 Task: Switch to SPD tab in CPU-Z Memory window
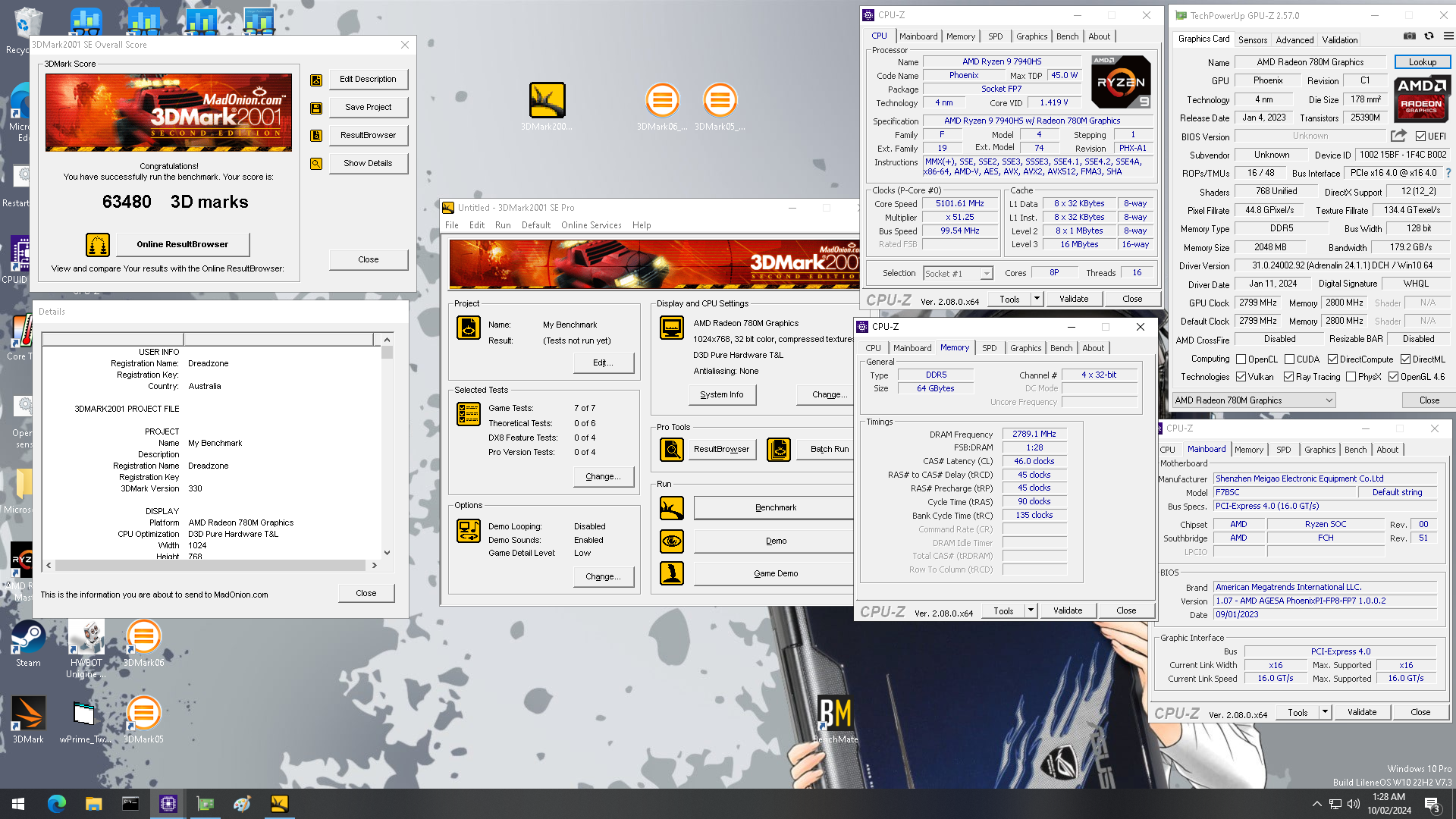(989, 348)
